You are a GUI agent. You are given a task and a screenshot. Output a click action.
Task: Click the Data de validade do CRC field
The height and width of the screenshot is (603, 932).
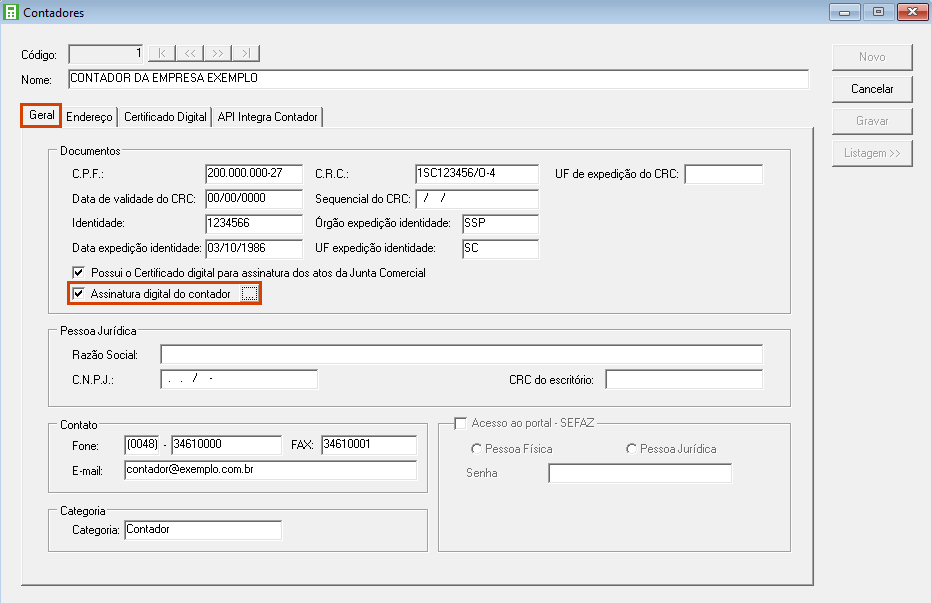tap(254, 199)
